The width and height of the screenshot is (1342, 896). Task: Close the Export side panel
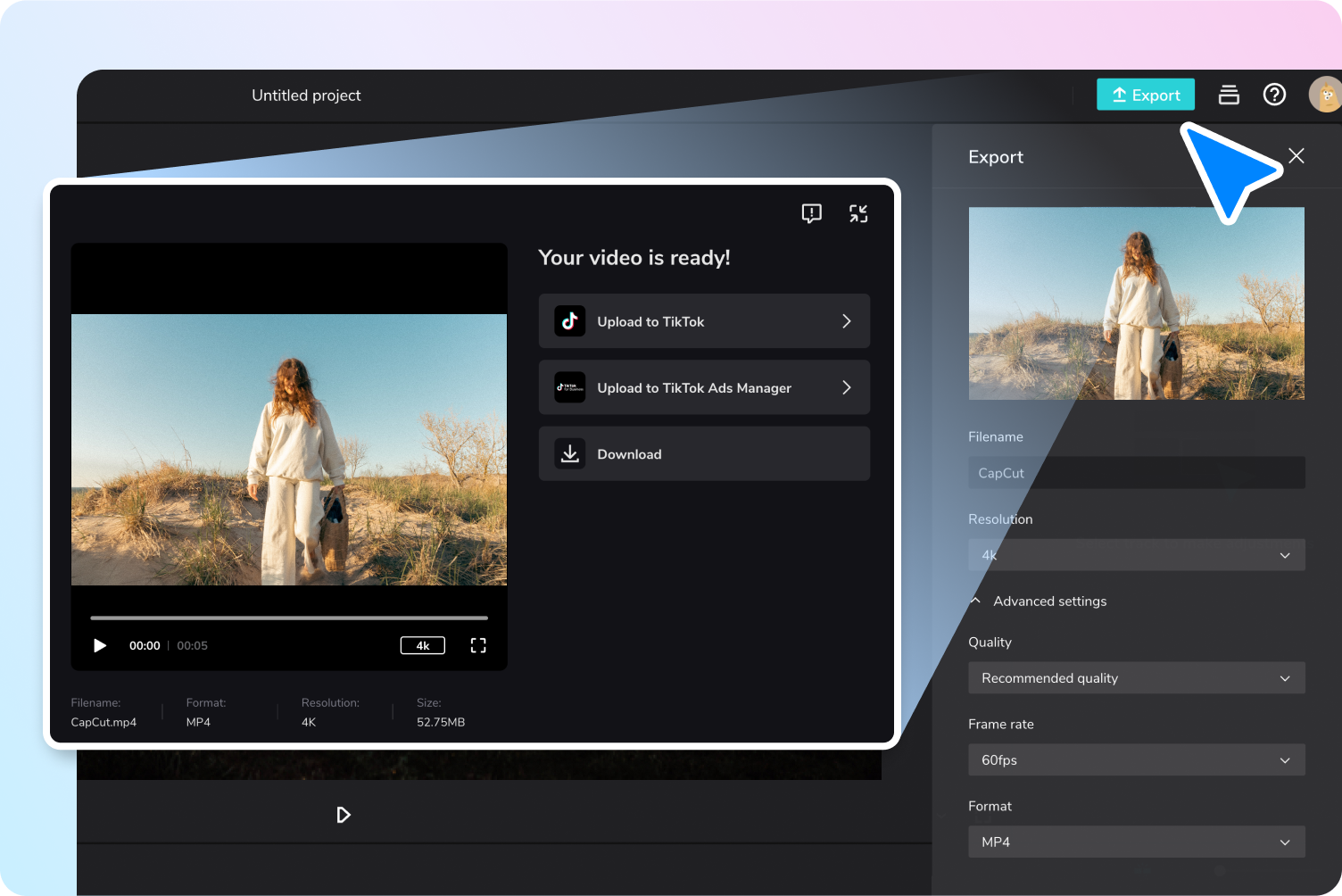pos(1296,156)
